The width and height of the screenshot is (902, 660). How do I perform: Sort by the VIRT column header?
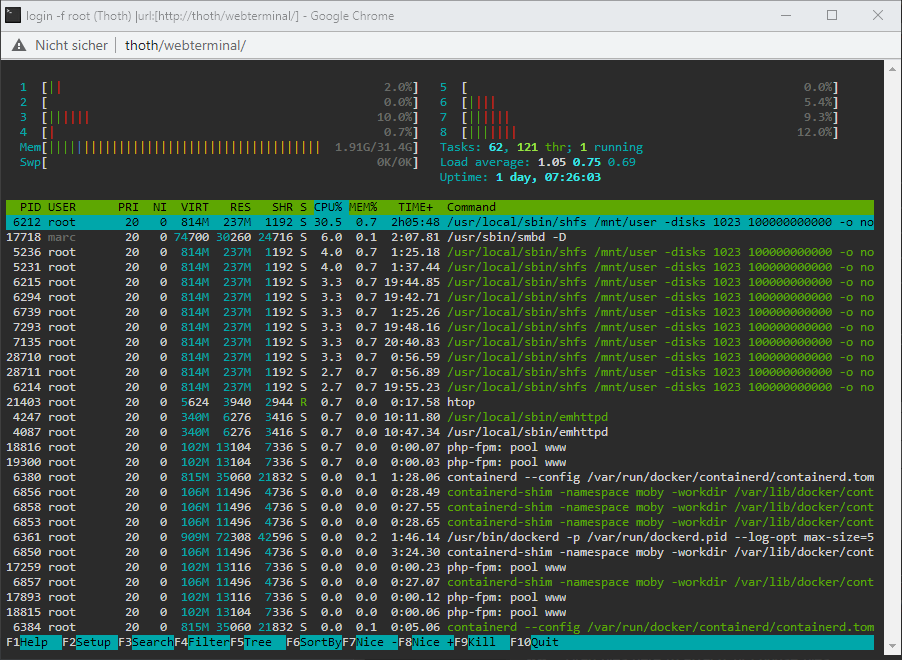click(194, 207)
